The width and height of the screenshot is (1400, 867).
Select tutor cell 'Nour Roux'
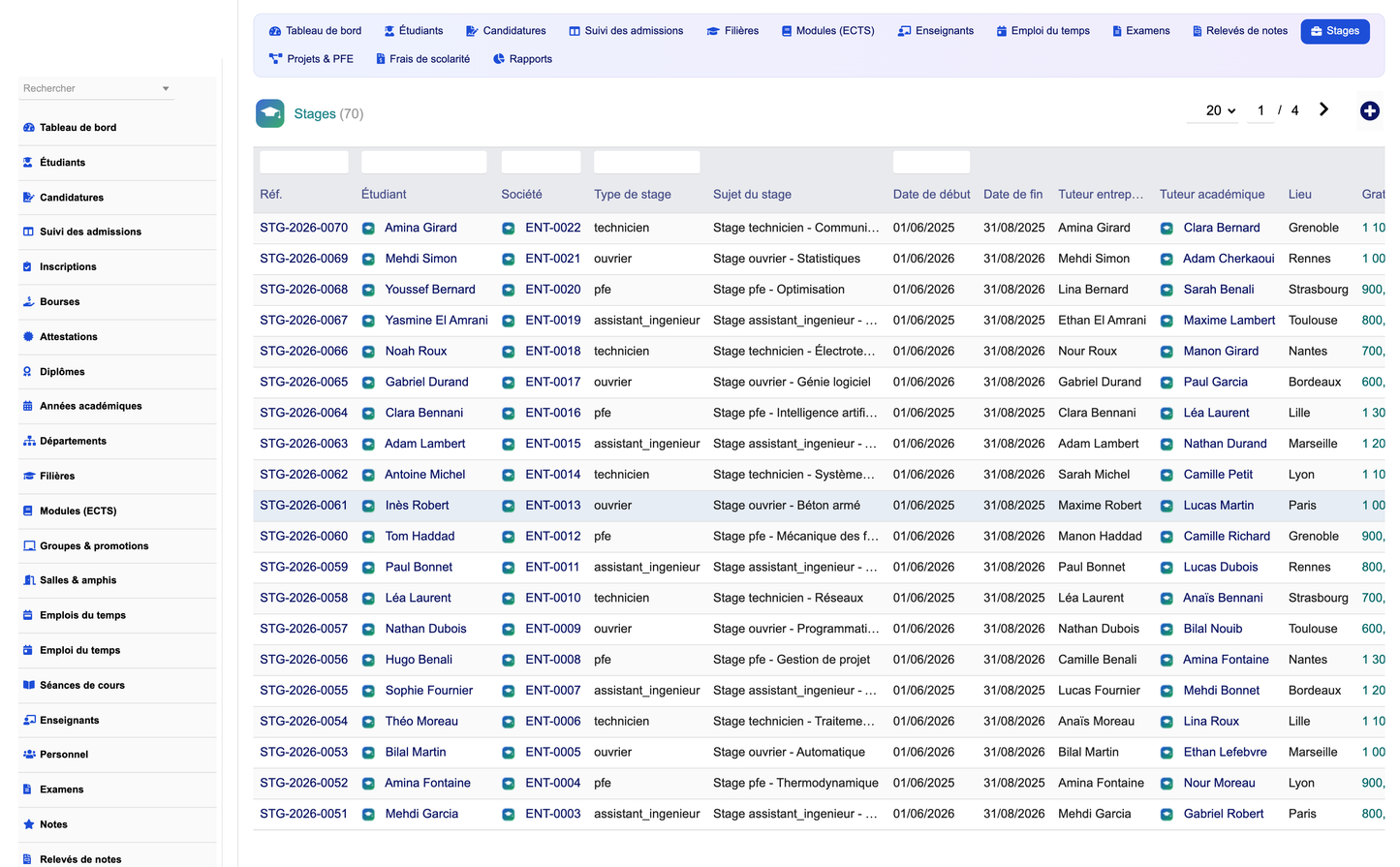pos(1087,352)
